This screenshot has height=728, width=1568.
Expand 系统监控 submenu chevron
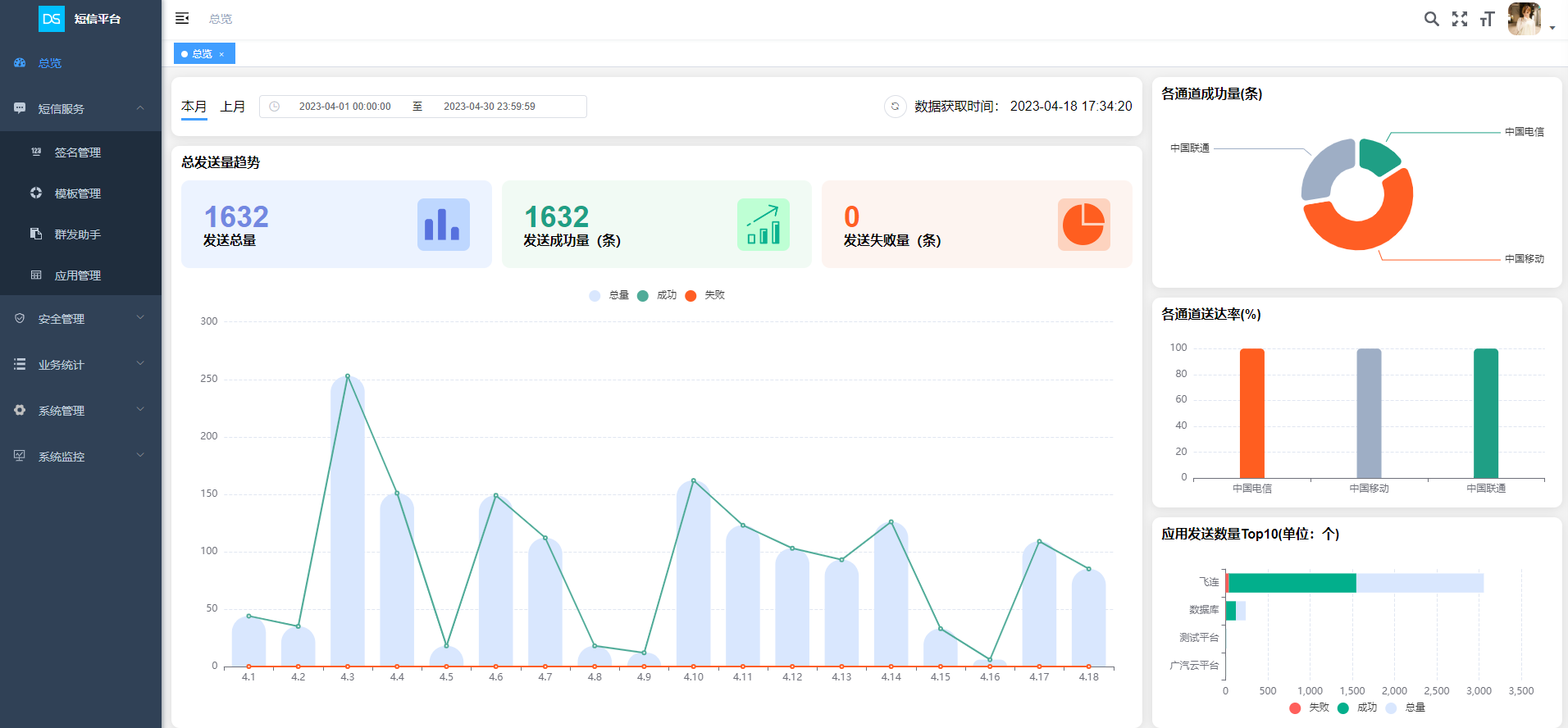[x=140, y=455]
